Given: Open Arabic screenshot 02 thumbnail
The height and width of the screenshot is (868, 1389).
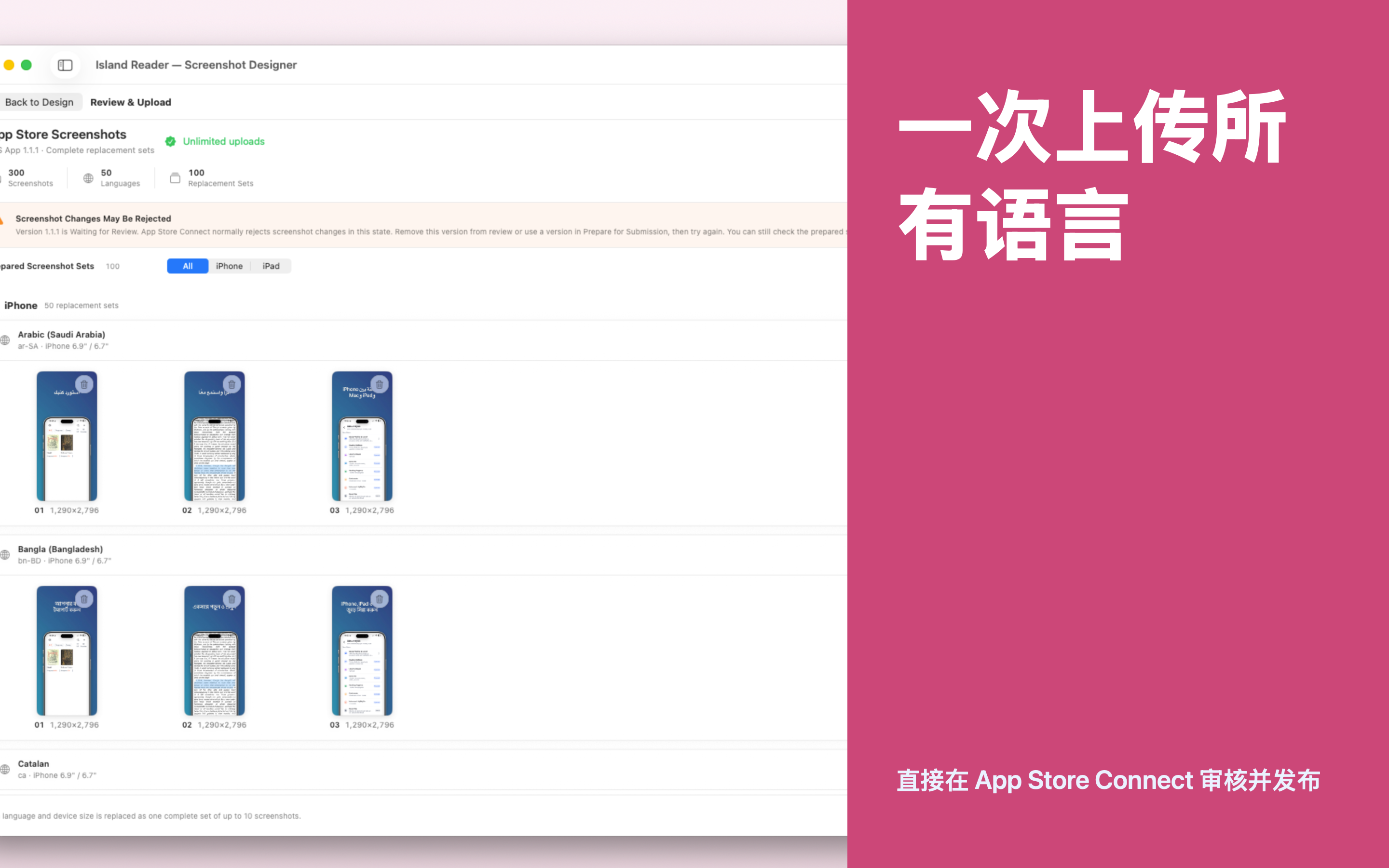Looking at the screenshot, I should (x=214, y=436).
